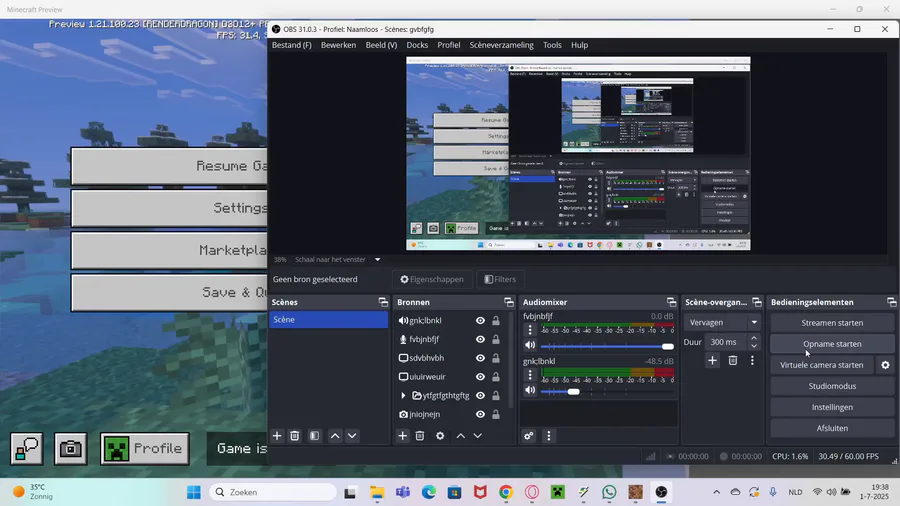Open the Docks menu
900x506 pixels.
coord(417,45)
